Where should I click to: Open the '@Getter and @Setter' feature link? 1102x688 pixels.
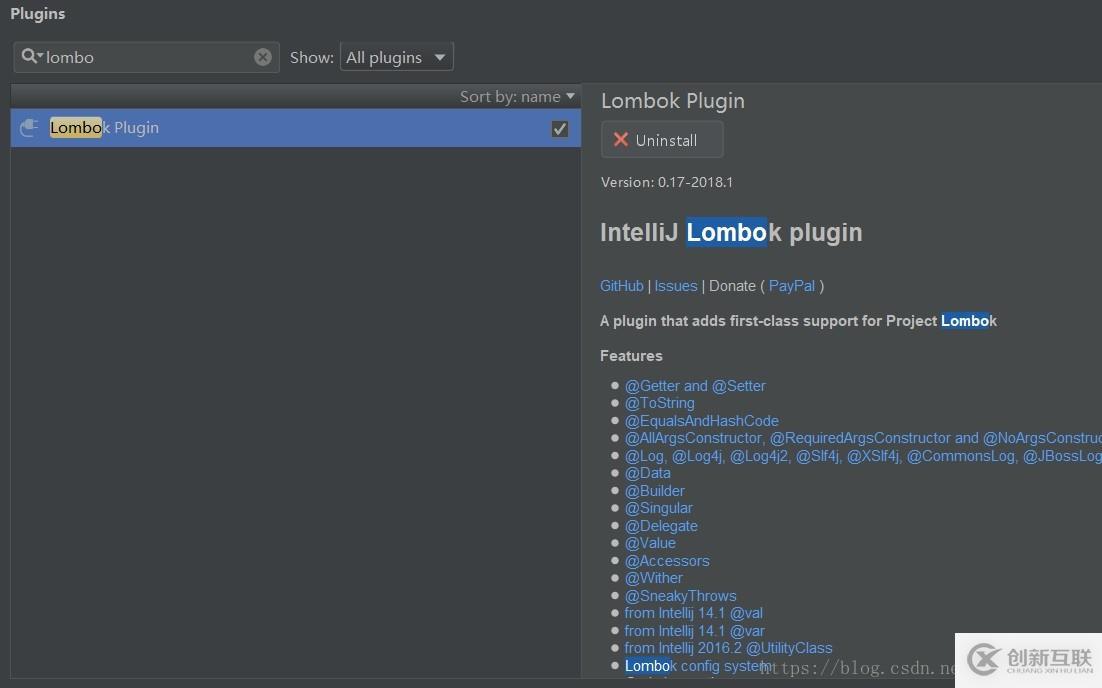point(695,385)
